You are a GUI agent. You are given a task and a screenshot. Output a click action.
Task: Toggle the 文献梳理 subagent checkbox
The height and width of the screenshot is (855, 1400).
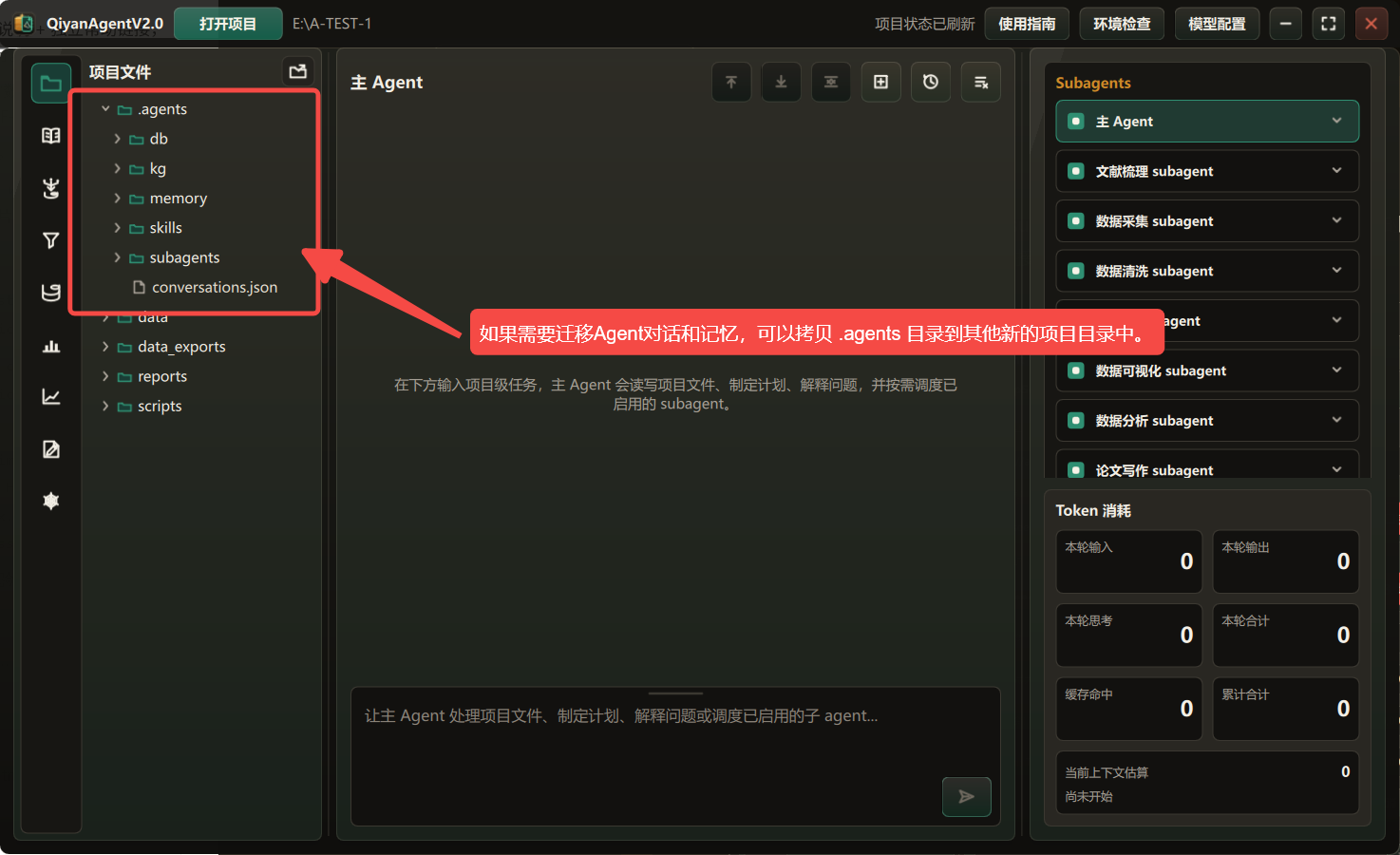pyautogui.click(x=1076, y=171)
